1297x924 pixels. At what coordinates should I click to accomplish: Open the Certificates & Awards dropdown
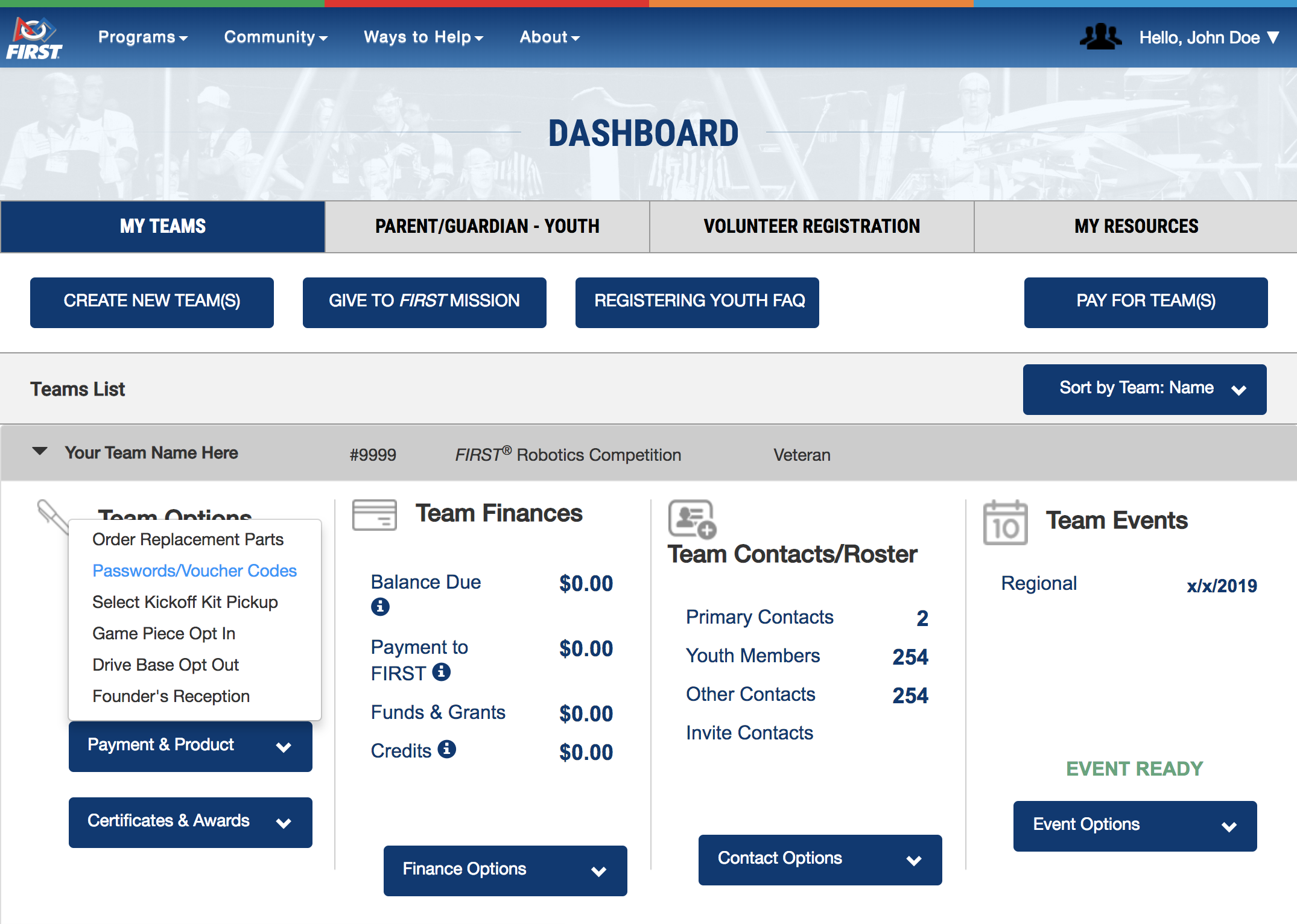point(190,821)
